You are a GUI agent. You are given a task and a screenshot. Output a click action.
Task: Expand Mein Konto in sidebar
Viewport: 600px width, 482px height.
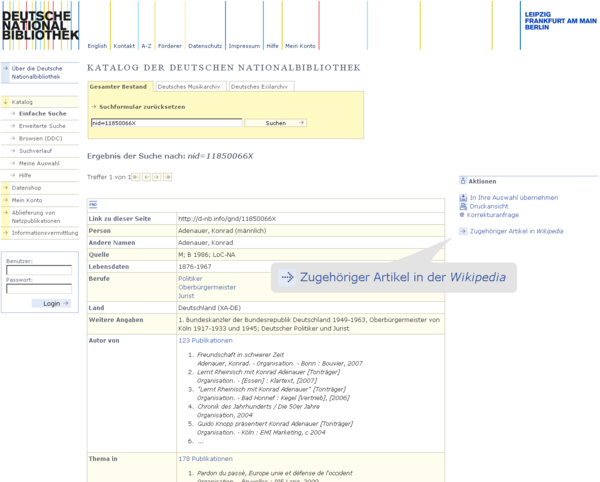pyautogui.click(x=26, y=200)
